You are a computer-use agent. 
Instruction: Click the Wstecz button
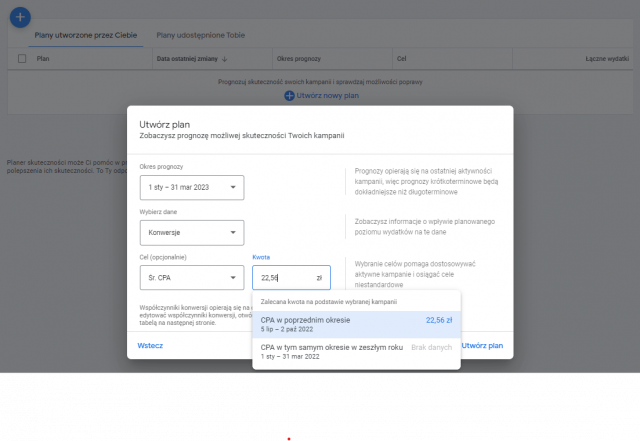pos(150,345)
